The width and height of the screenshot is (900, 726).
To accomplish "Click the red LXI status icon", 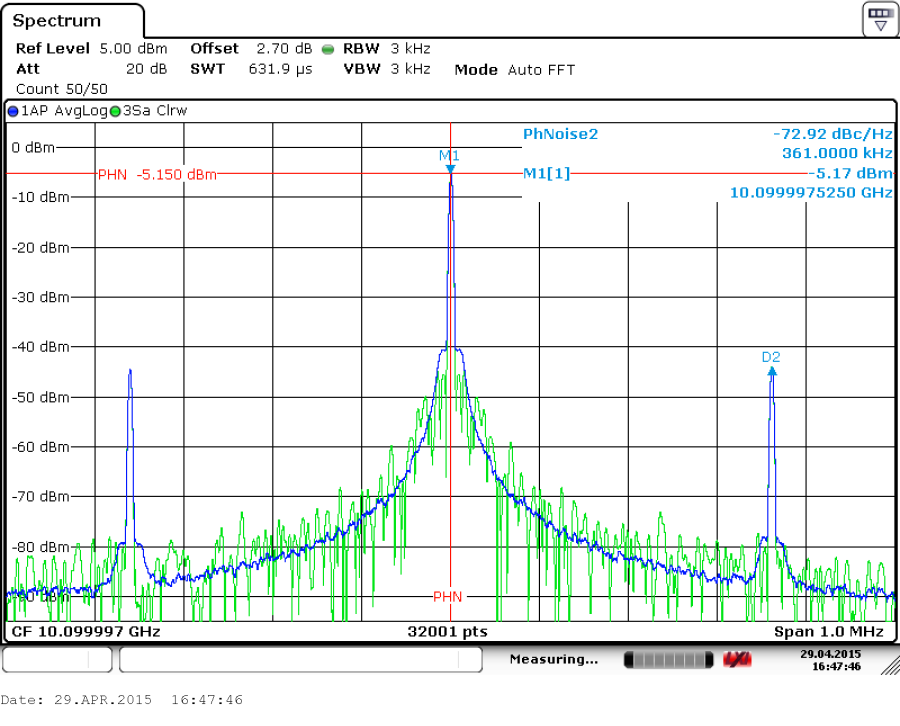I will [737, 660].
